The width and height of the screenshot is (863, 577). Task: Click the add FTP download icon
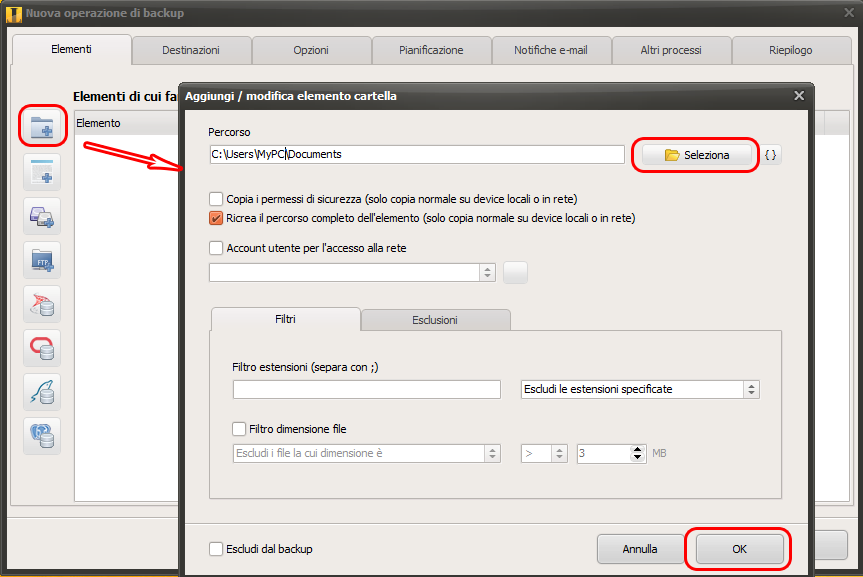coord(42,260)
